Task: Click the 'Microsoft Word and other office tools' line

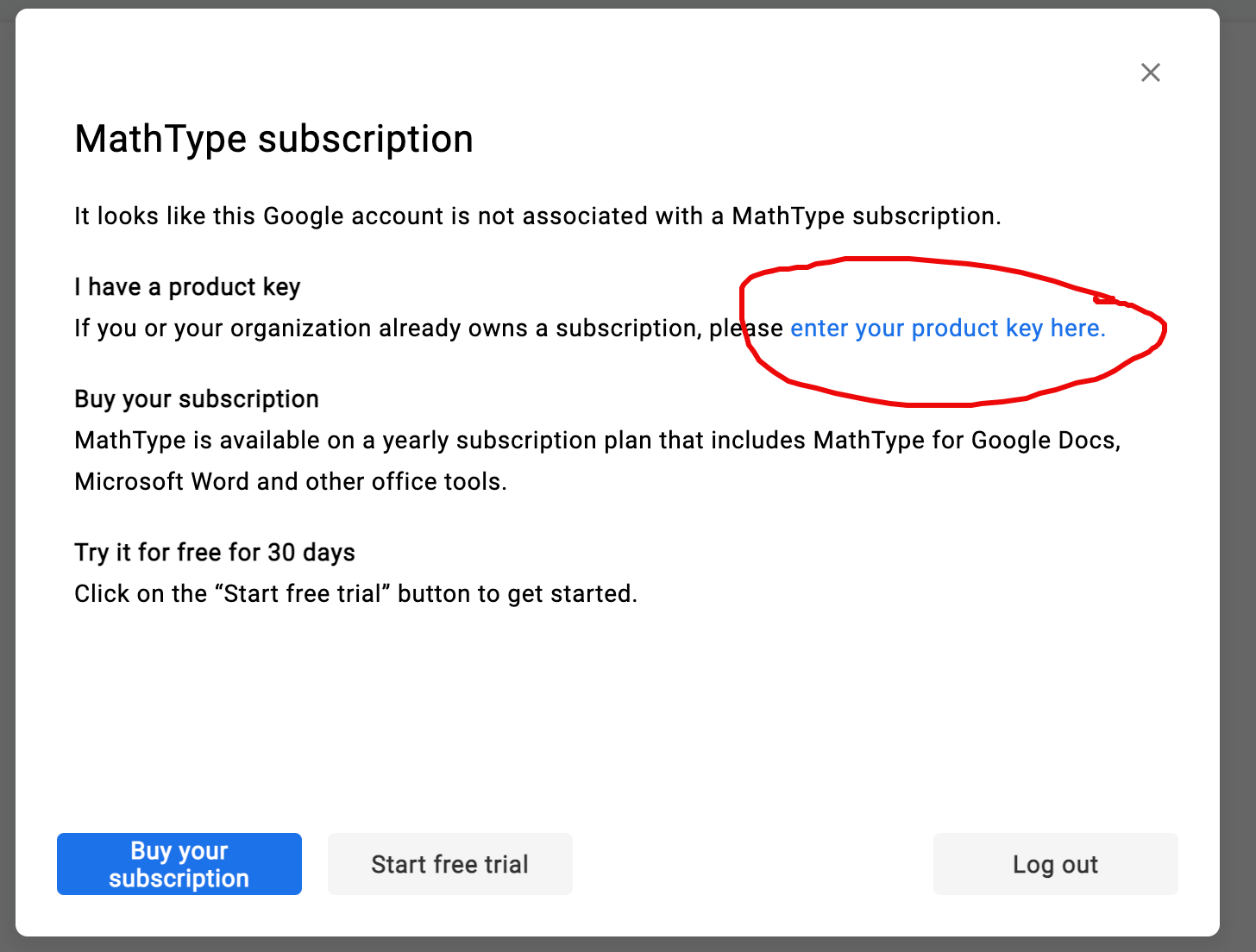Action: point(291,481)
